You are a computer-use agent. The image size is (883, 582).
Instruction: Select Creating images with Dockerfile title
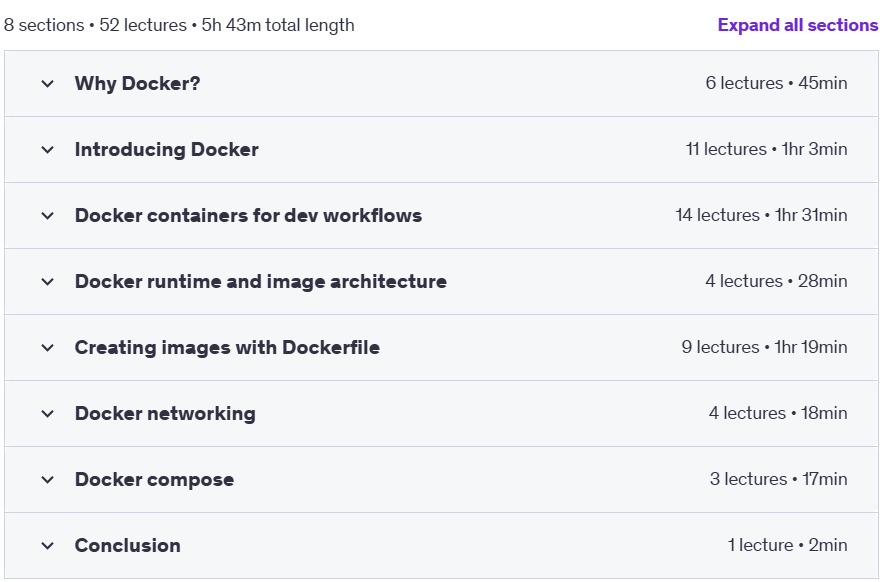(x=227, y=347)
